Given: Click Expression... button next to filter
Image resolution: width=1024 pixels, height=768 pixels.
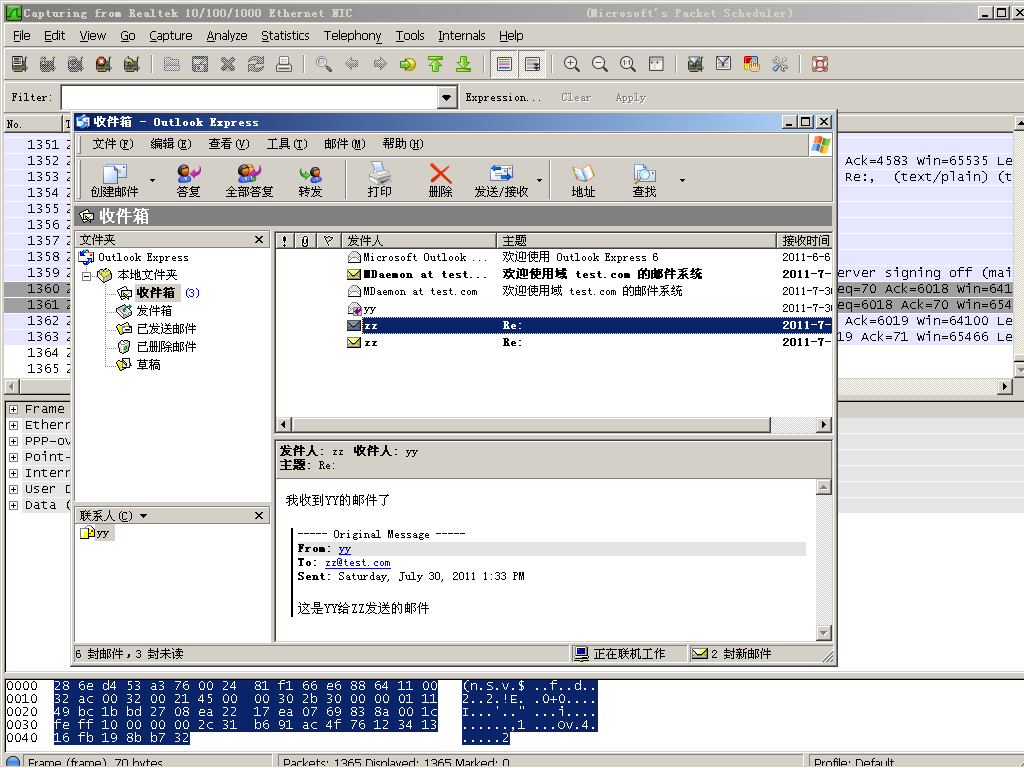Looking at the screenshot, I should [x=503, y=97].
